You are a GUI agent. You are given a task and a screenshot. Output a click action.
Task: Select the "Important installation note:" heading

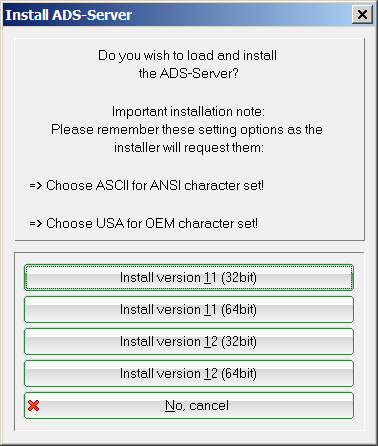click(x=188, y=111)
